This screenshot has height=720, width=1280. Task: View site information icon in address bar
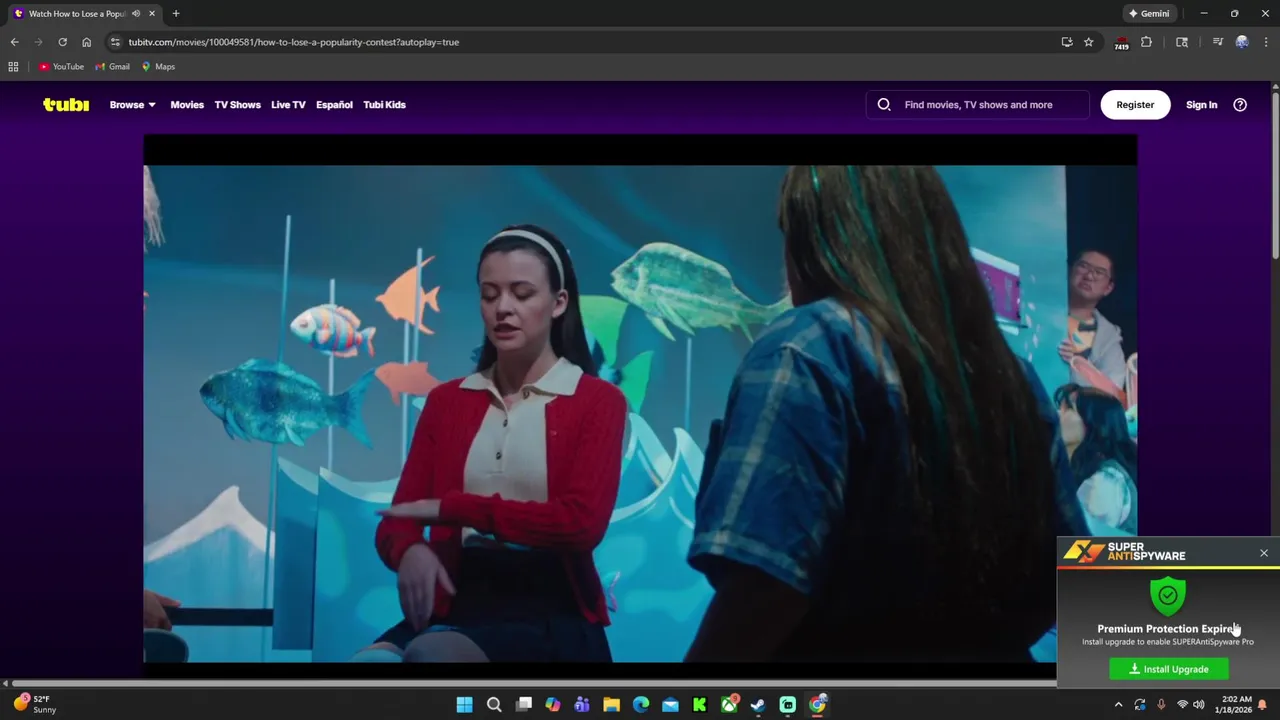pos(115,42)
